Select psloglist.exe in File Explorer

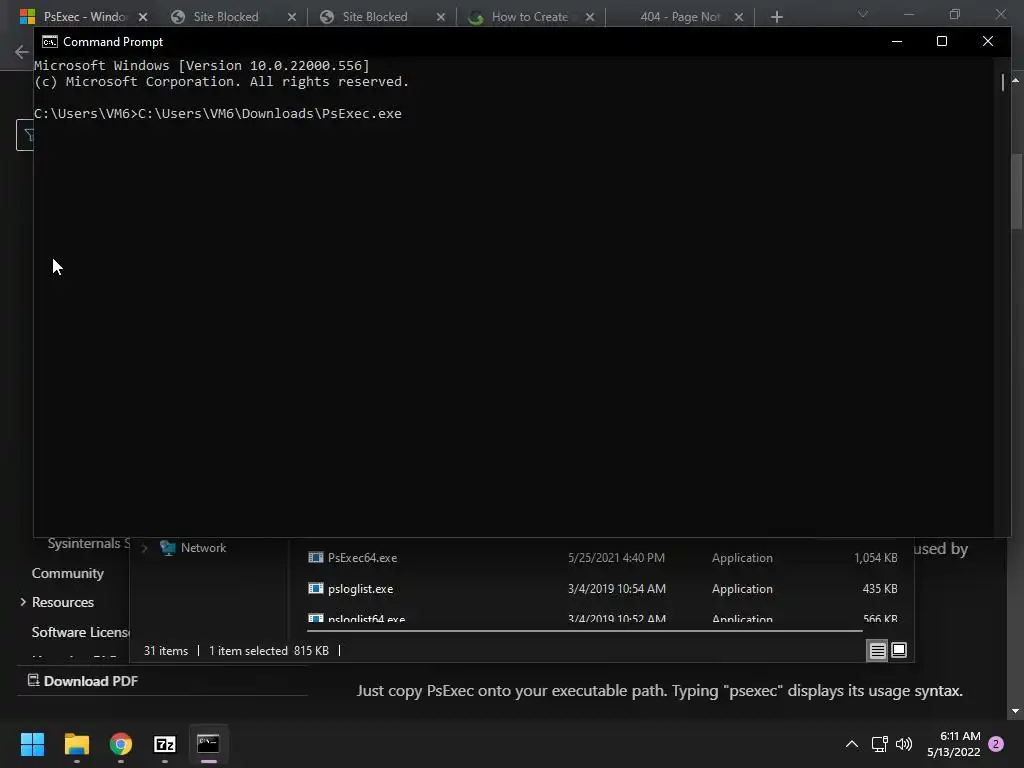coord(604,588)
